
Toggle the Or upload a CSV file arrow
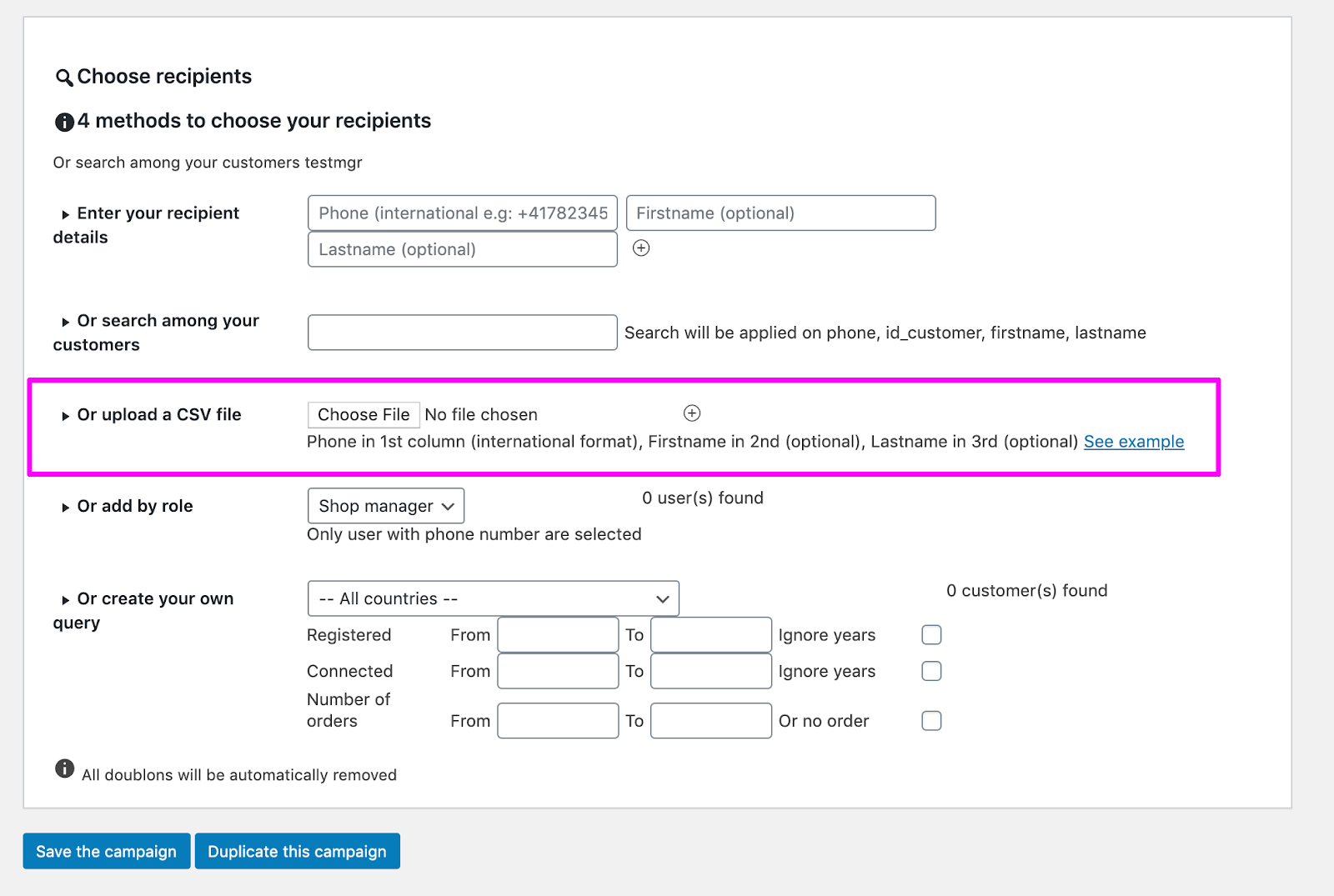click(x=65, y=416)
